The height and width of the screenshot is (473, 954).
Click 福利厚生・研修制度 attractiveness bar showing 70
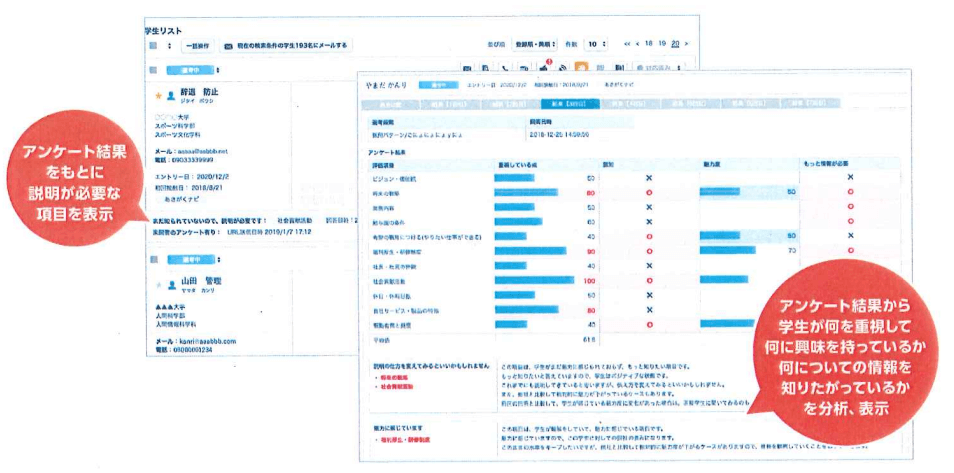pos(728,250)
